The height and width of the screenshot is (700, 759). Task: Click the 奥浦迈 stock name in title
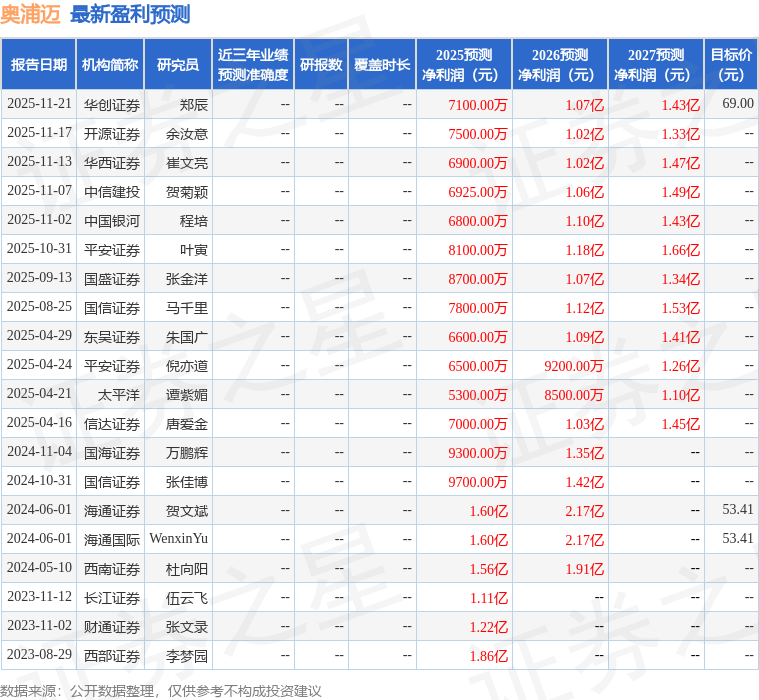(x=31, y=14)
